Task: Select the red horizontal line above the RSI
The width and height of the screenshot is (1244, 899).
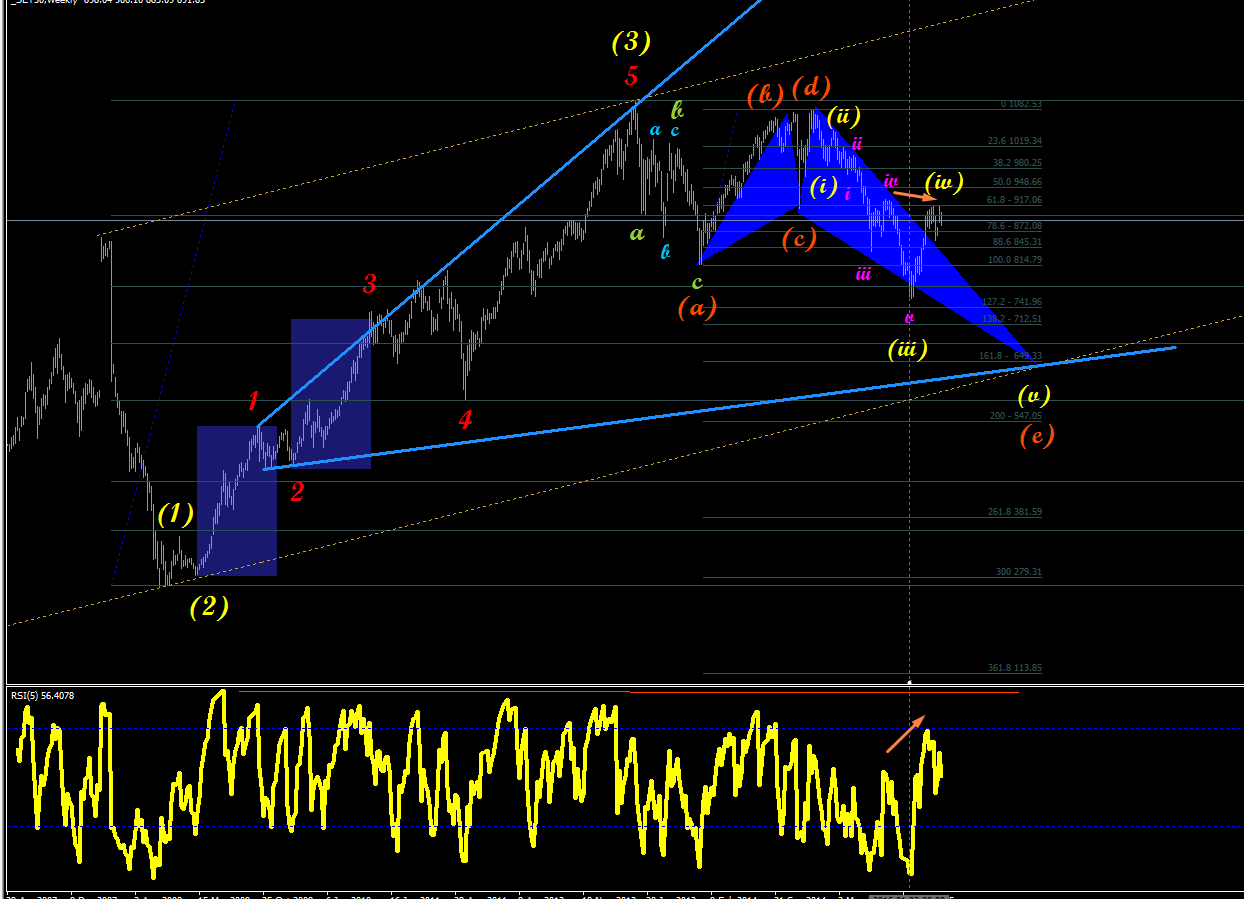Action: 824,692
